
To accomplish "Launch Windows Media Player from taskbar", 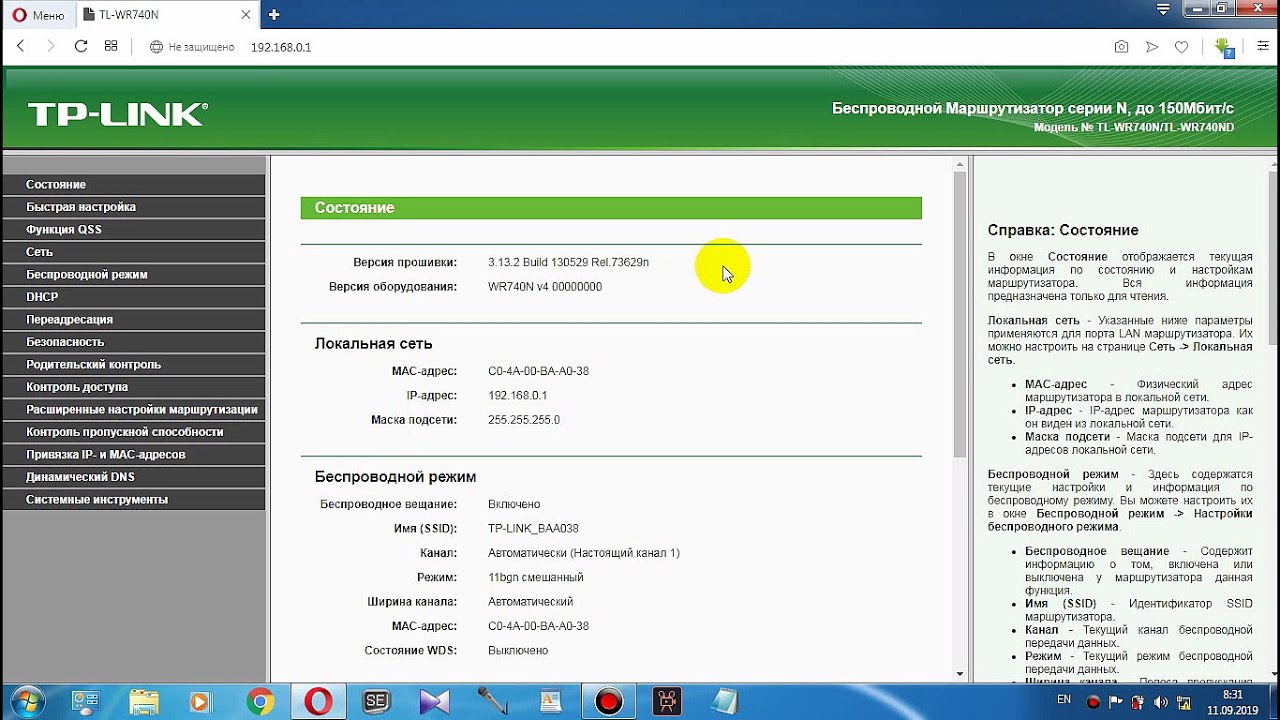I will 201,701.
